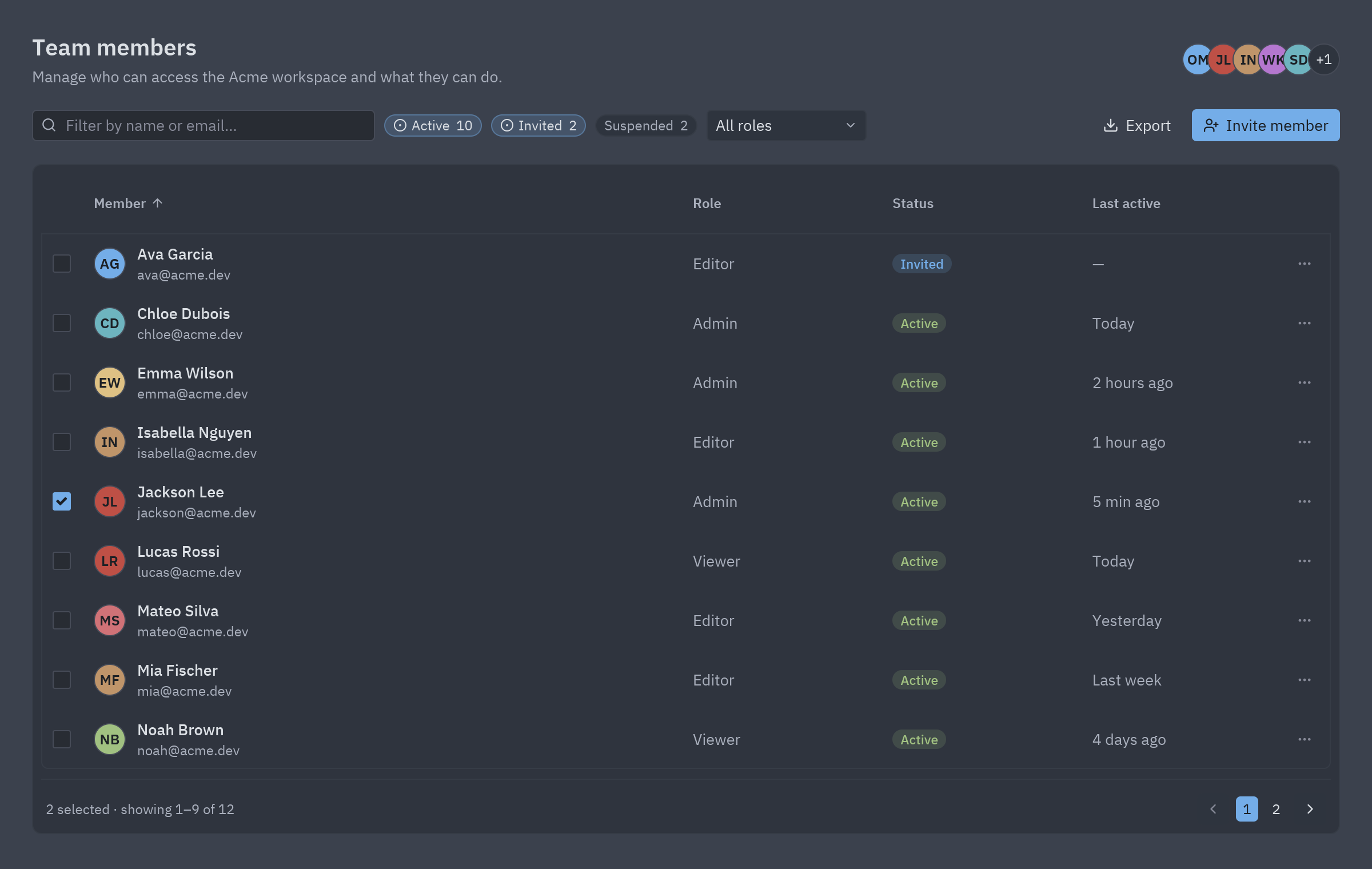Screen dimensions: 1372x869
Task: Toggle the Suspended 2 filter chip
Action: (646, 125)
